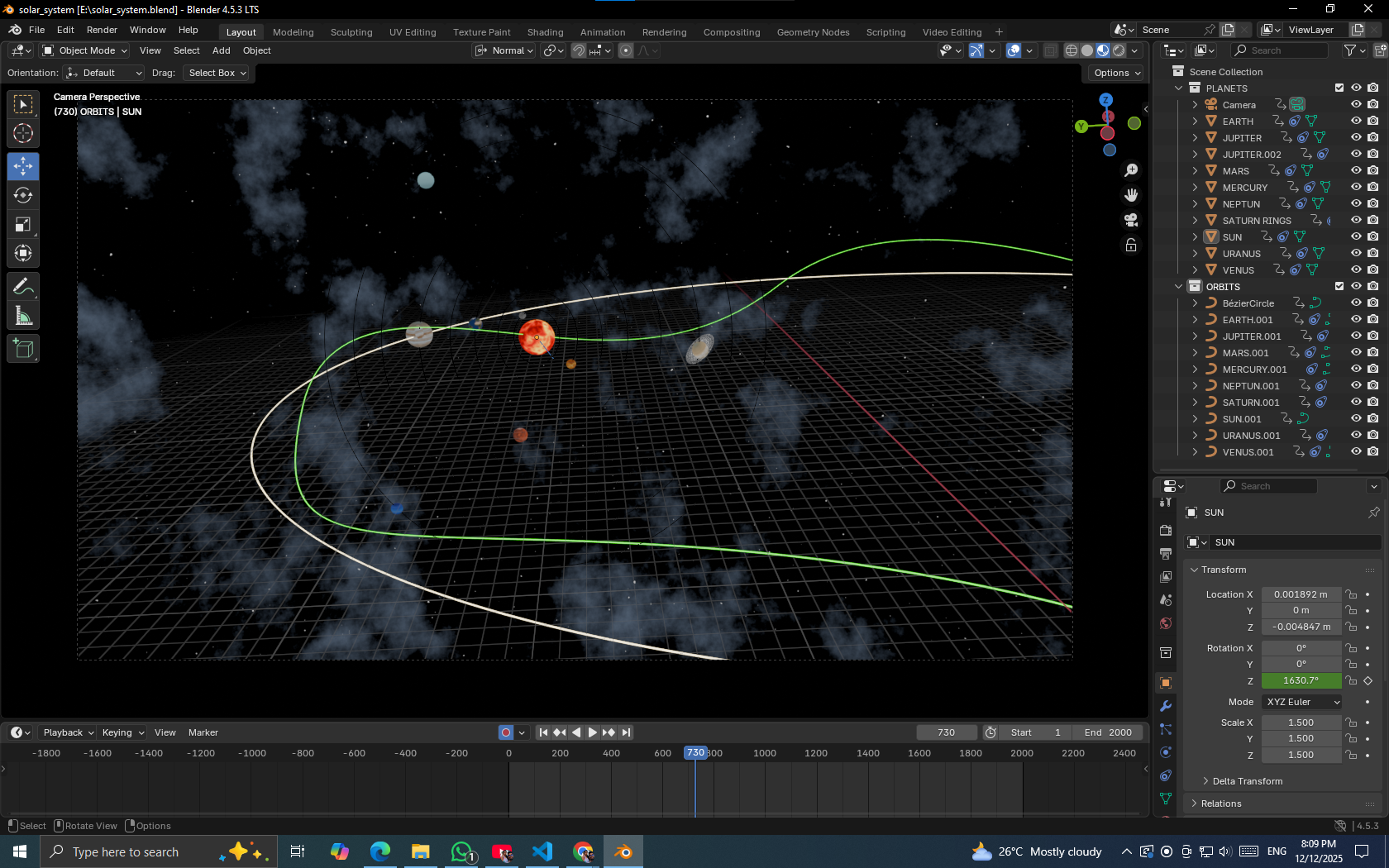Choose the Annotate tool
Screen dimensions: 1389x868
tap(23, 287)
